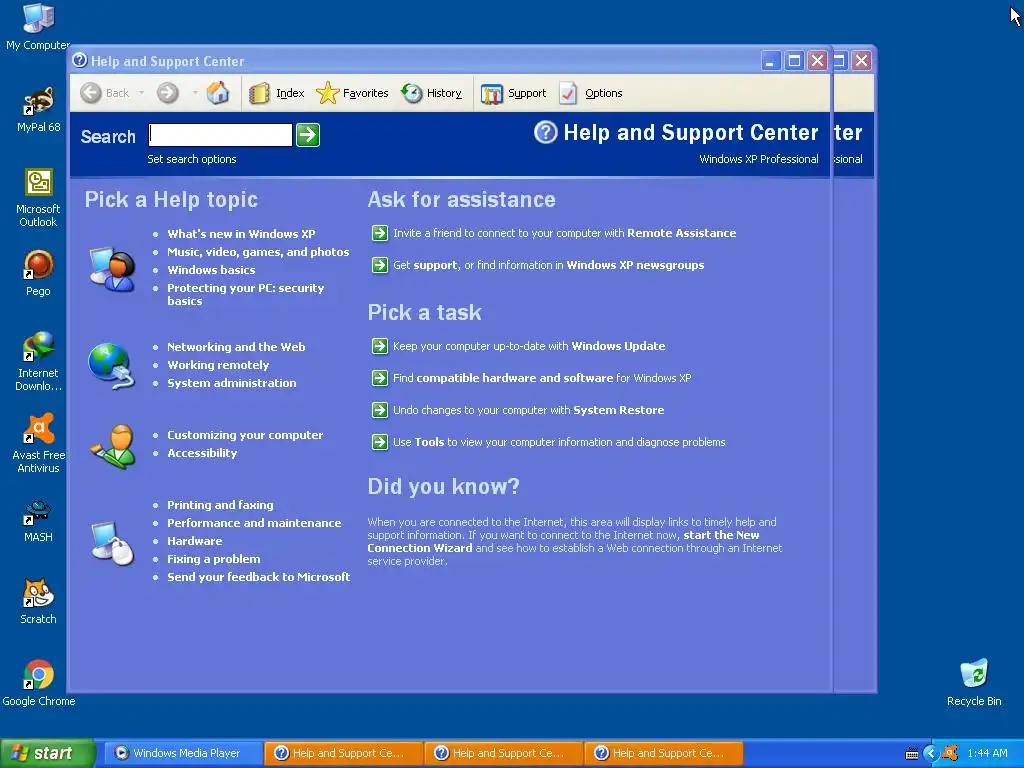Expand the Forward button history dropdown arrow
The height and width of the screenshot is (768, 1024).
click(195, 93)
